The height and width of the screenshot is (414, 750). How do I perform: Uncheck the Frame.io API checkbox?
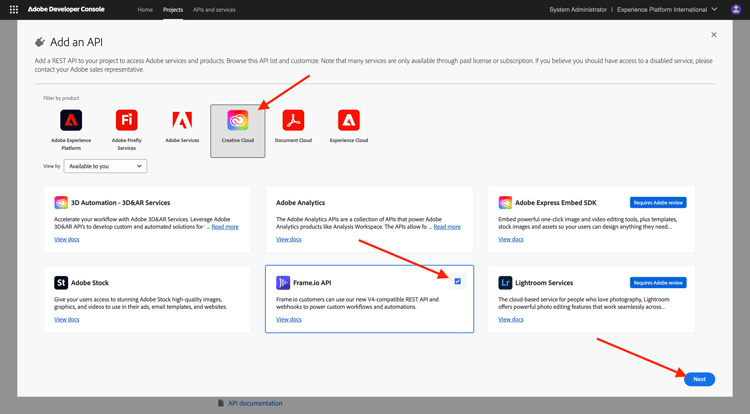(x=458, y=281)
